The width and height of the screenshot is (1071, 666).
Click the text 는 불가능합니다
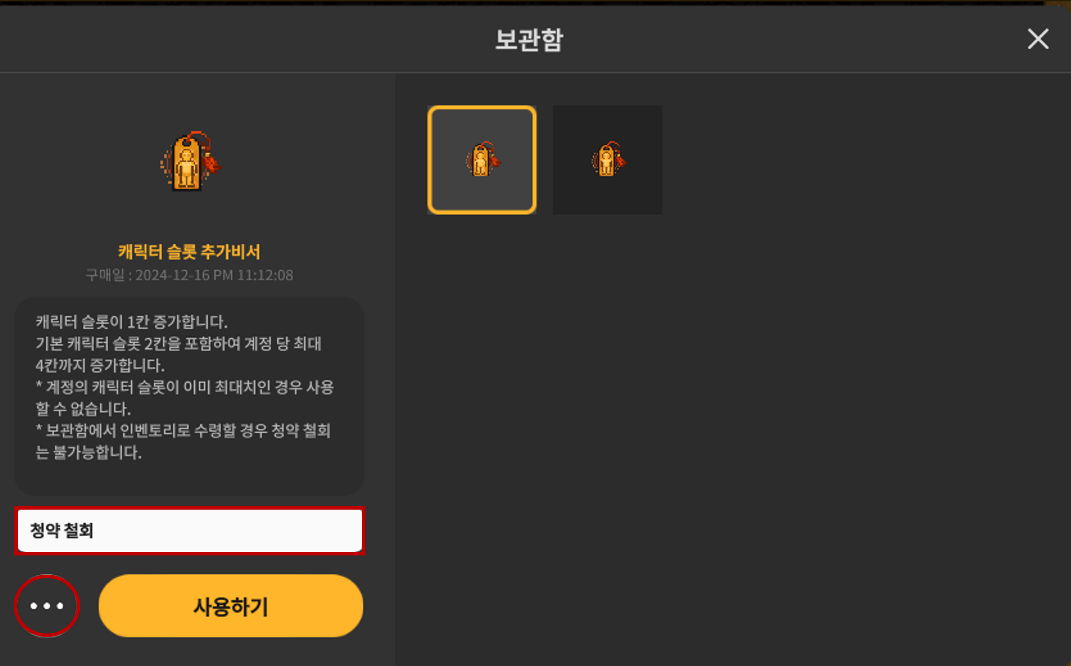[89, 452]
